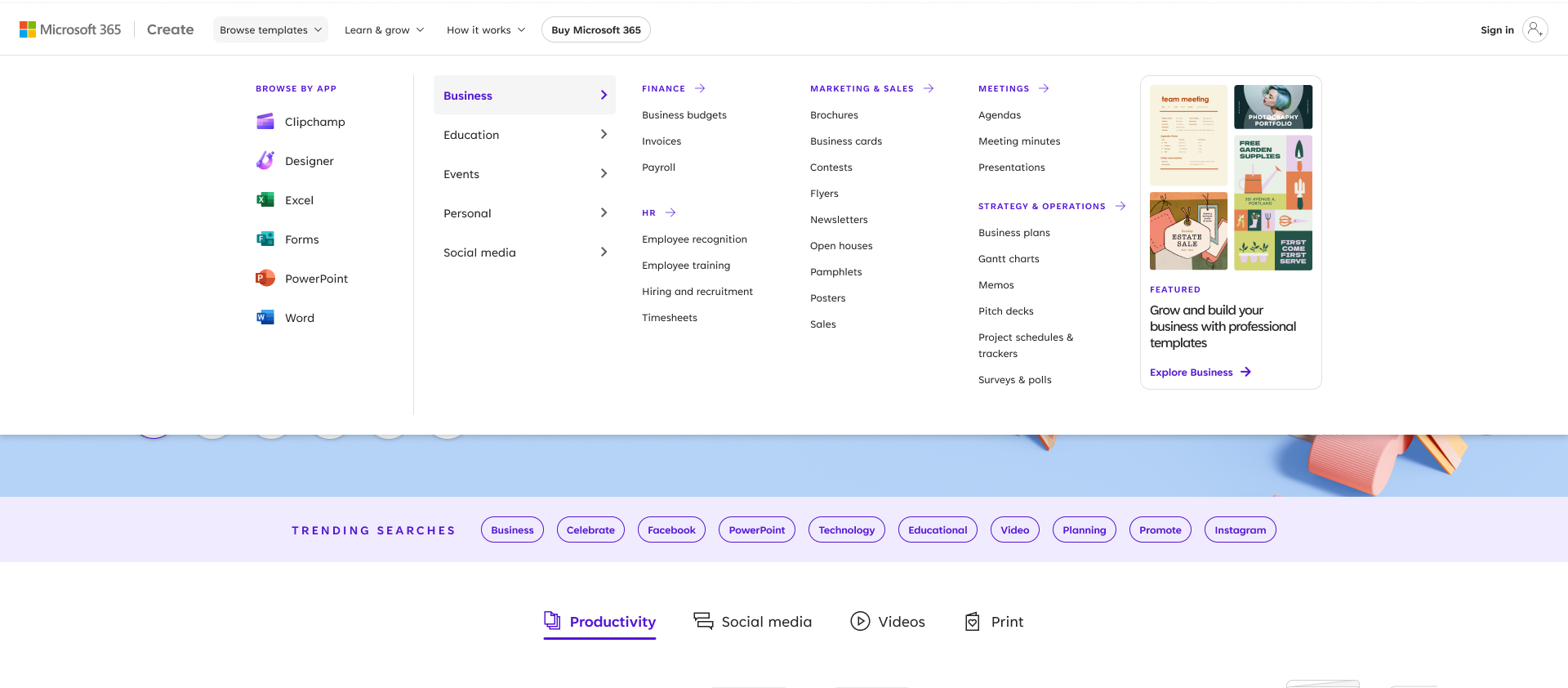Image resolution: width=1568 pixels, height=688 pixels.
Task: Click the arrow beside Marketing & Sales
Action: tap(929, 88)
